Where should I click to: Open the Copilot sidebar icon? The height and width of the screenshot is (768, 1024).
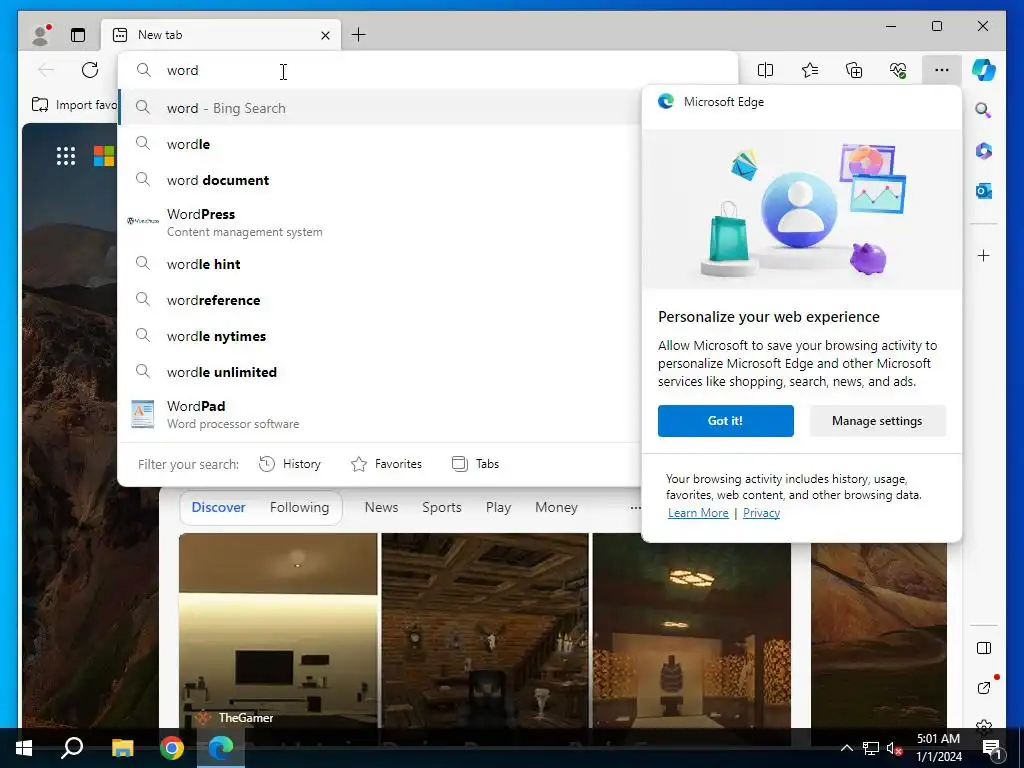click(x=984, y=70)
